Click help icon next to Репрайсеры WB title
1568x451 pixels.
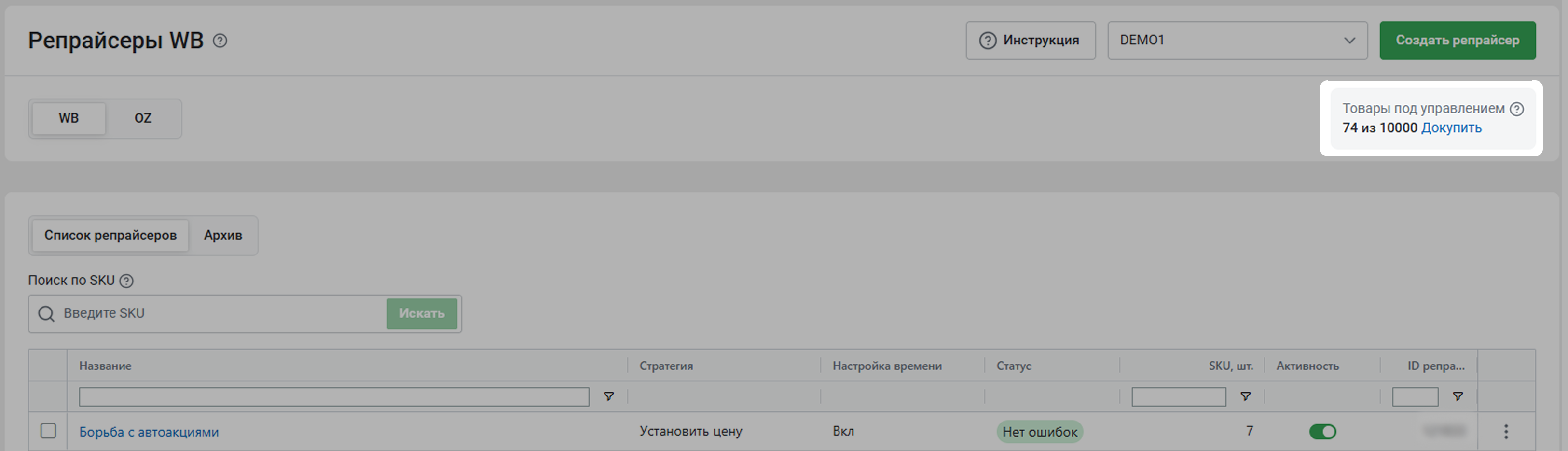point(220,41)
